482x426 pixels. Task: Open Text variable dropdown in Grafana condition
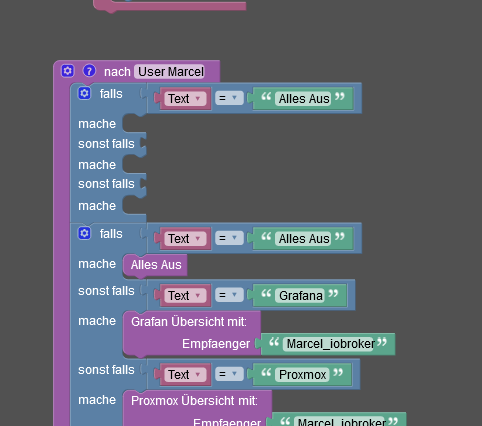(185, 296)
